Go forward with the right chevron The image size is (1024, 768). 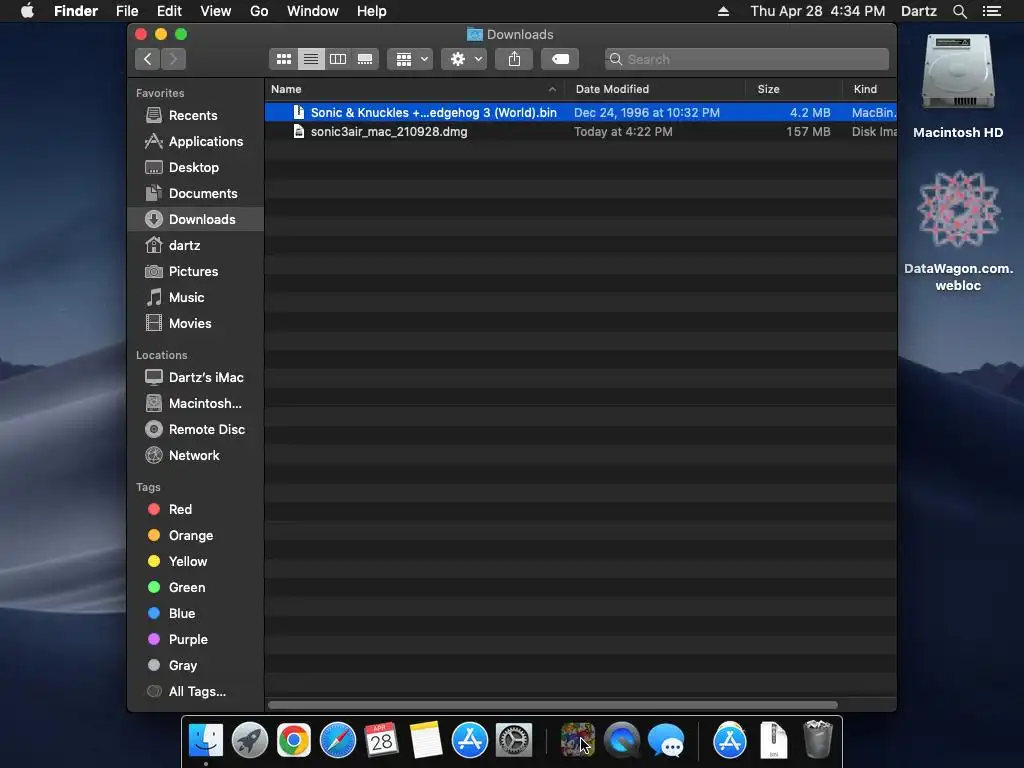tap(173, 59)
